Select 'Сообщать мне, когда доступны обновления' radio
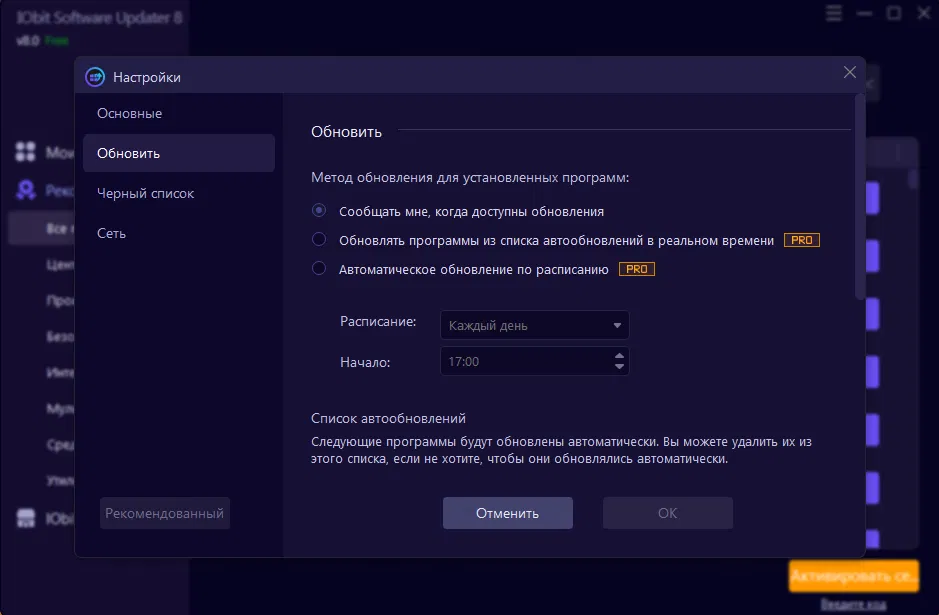 pos(319,210)
